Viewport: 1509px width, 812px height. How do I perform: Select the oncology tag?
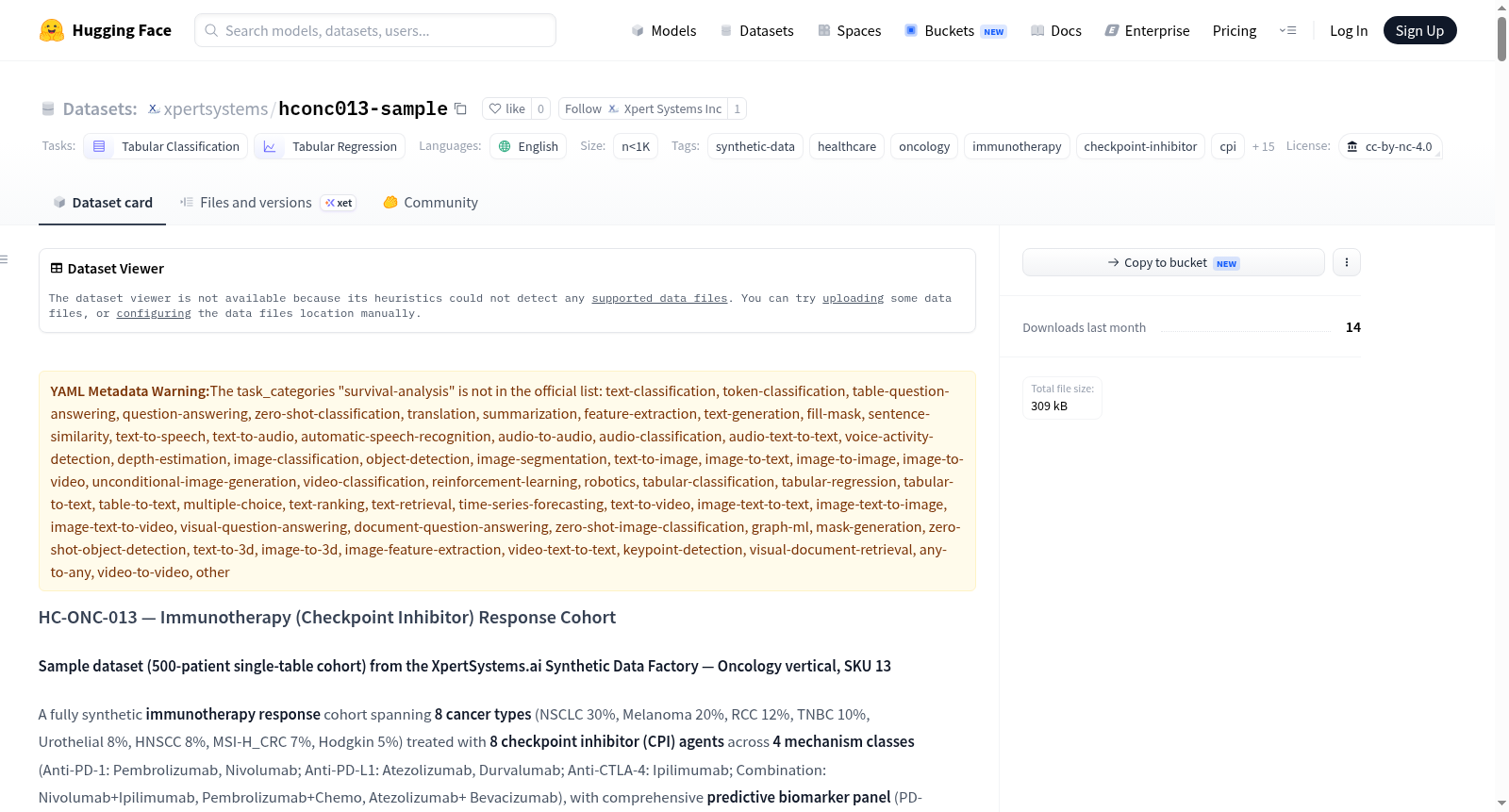point(924,146)
